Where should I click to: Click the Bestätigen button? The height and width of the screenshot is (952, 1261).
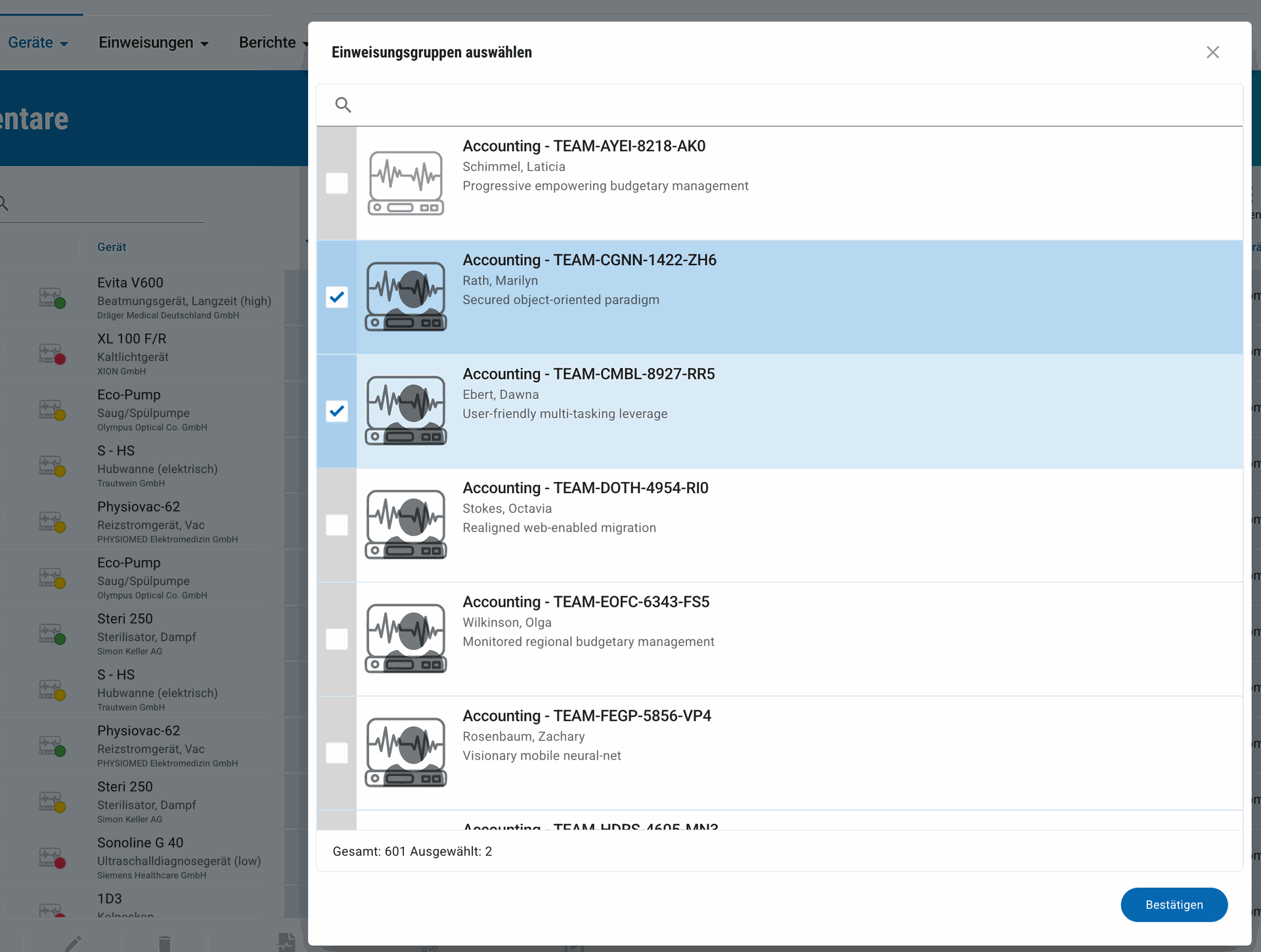[x=1174, y=905]
